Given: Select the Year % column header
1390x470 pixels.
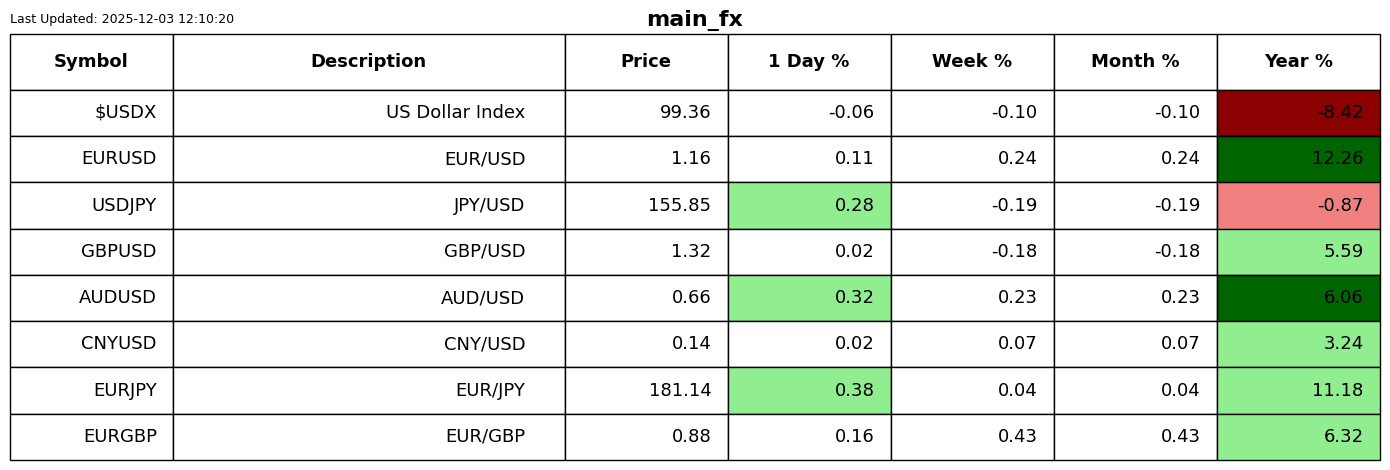Looking at the screenshot, I should click(1298, 62).
